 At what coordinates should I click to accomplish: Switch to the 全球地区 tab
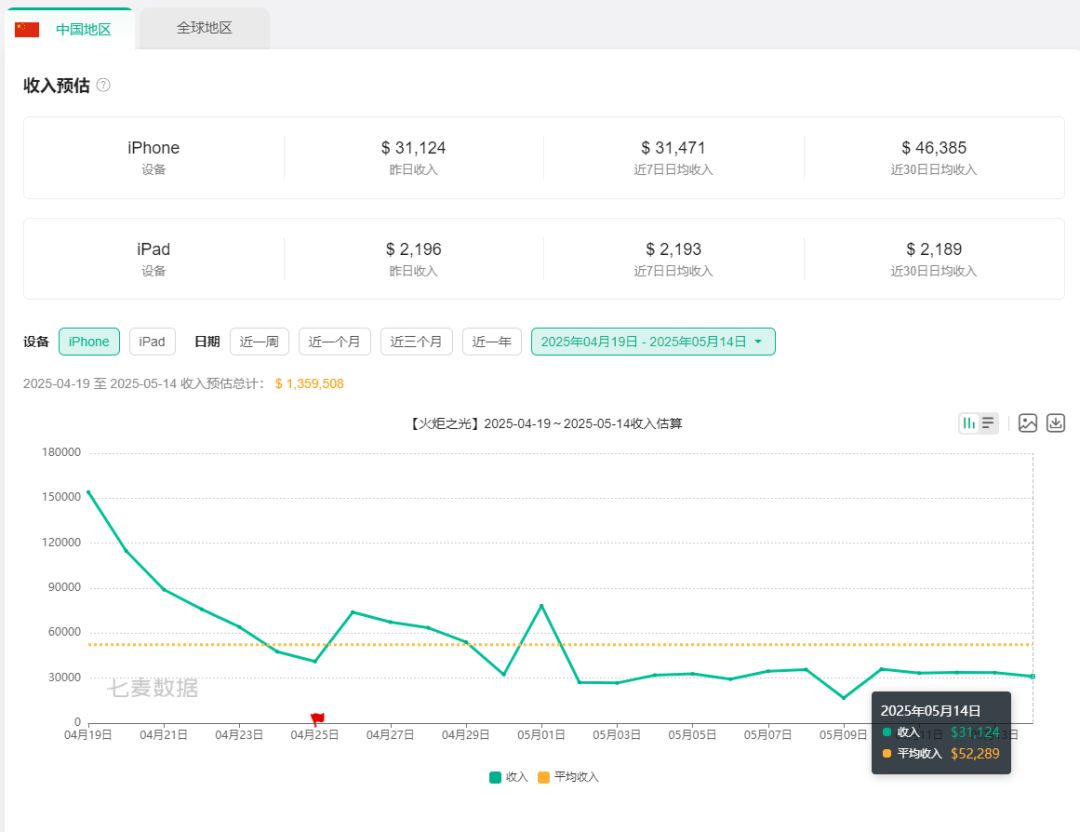[x=204, y=28]
